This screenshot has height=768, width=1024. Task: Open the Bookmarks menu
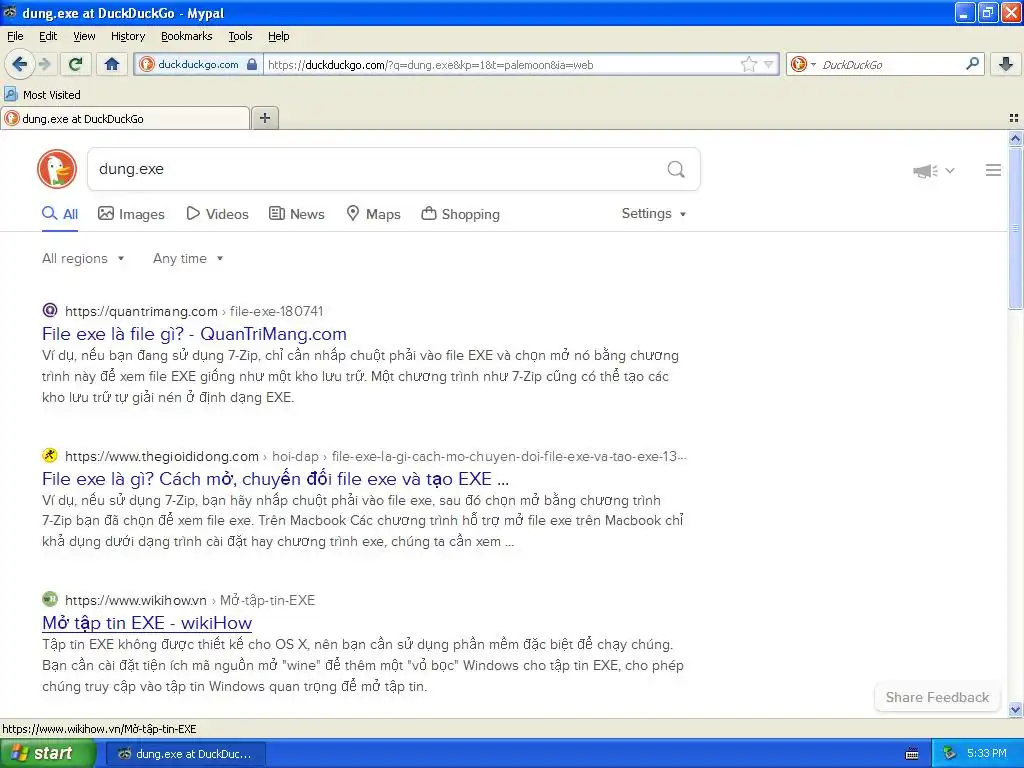(187, 36)
